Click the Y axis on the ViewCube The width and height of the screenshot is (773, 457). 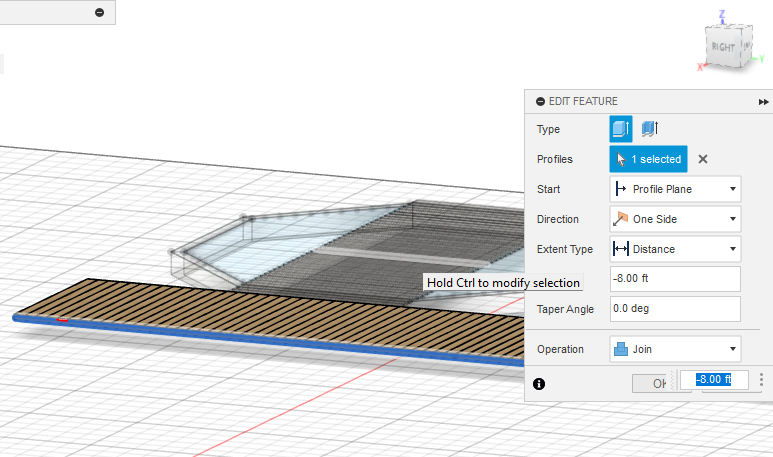coord(762,59)
